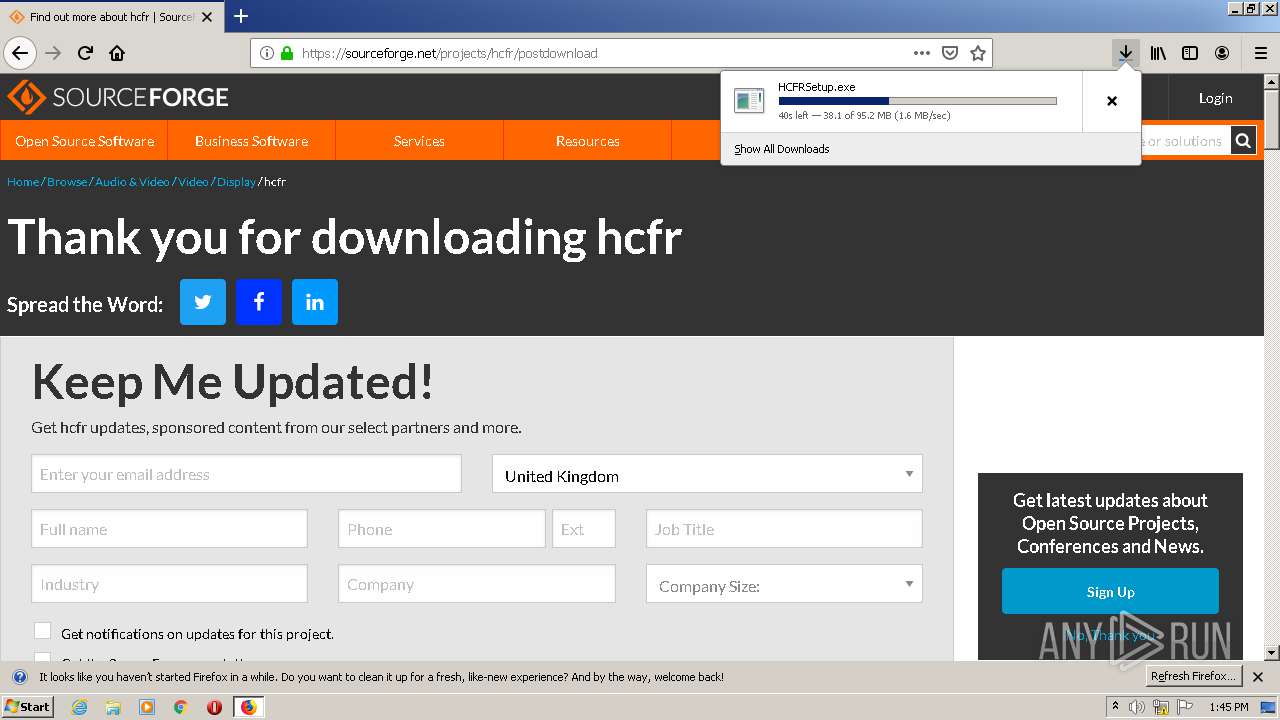Show sidebars icon in toolbar

click(x=1190, y=53)
